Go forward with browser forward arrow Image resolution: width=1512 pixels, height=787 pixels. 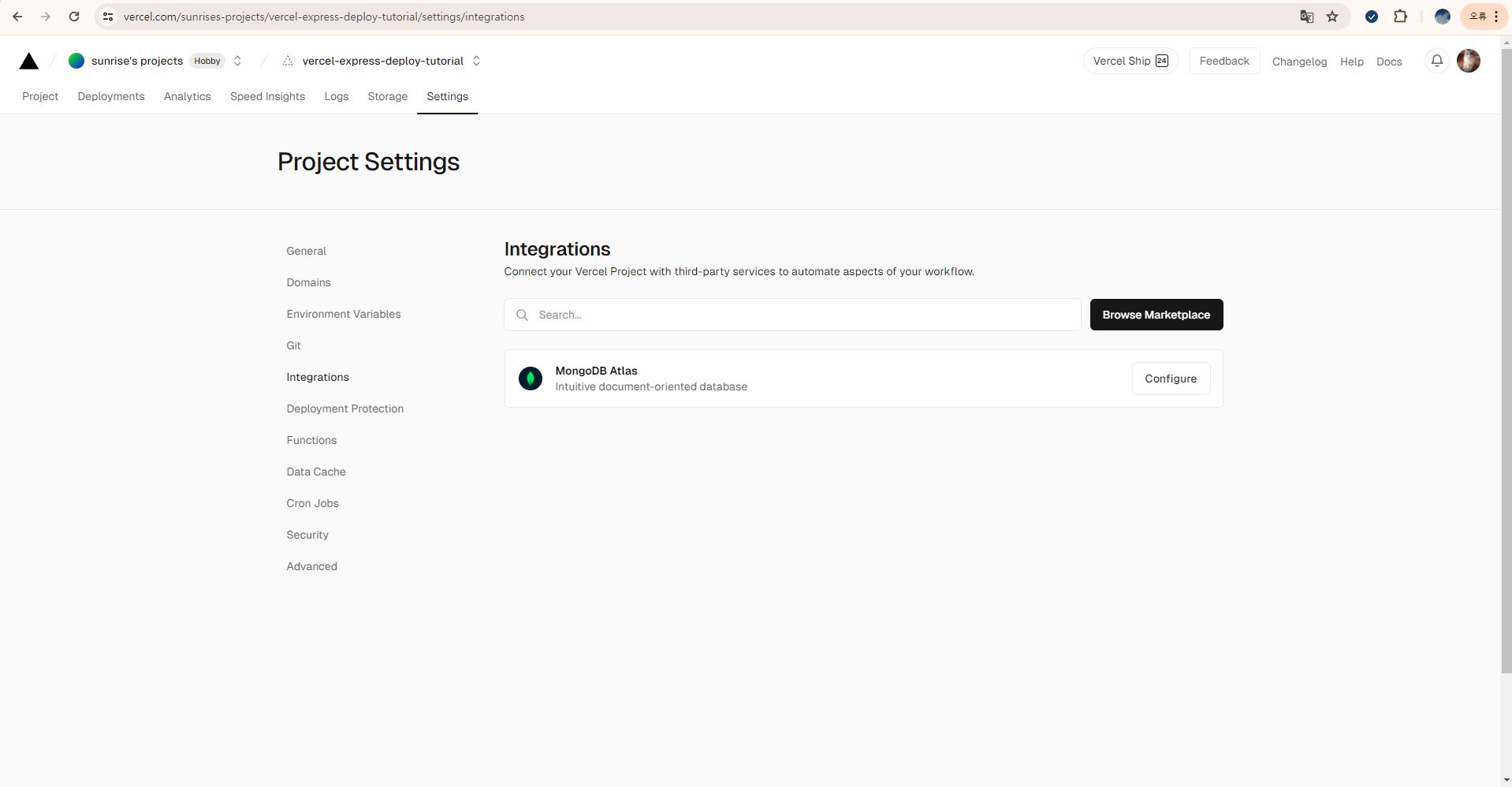click(46, 17)
